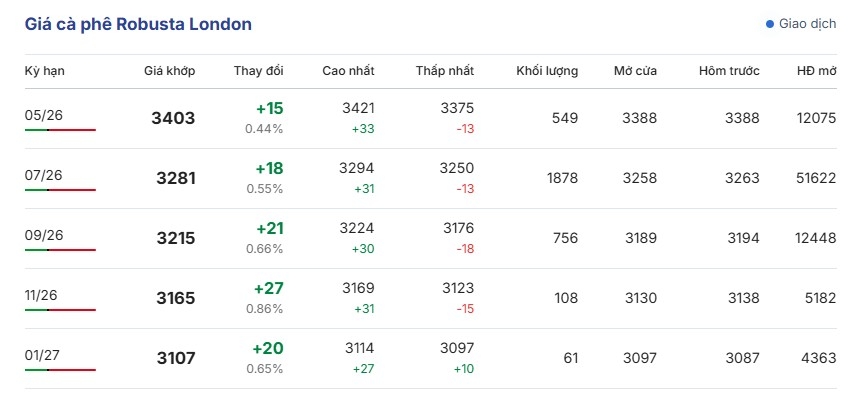Click the 3403 matched price
This screenshot has height=402, width=864.
point(173,118)
